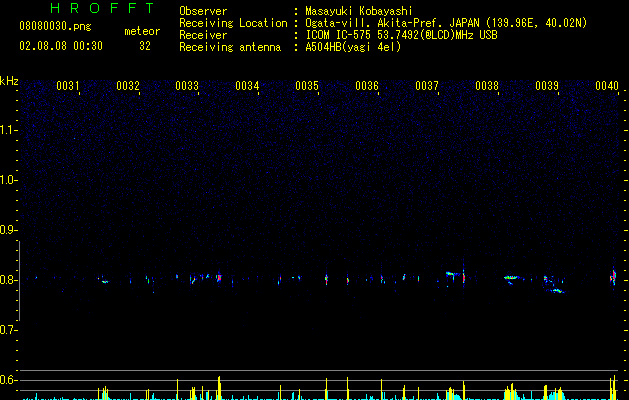
Task: Click time marker 0032
Action: pos(128,86)
